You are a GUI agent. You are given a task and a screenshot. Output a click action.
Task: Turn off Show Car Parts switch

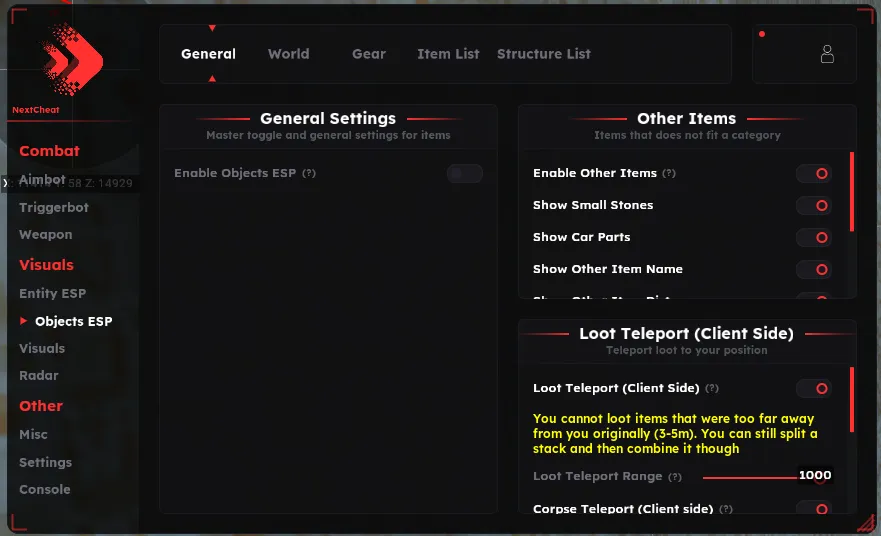pyautogui.click(x=814, y=238)
